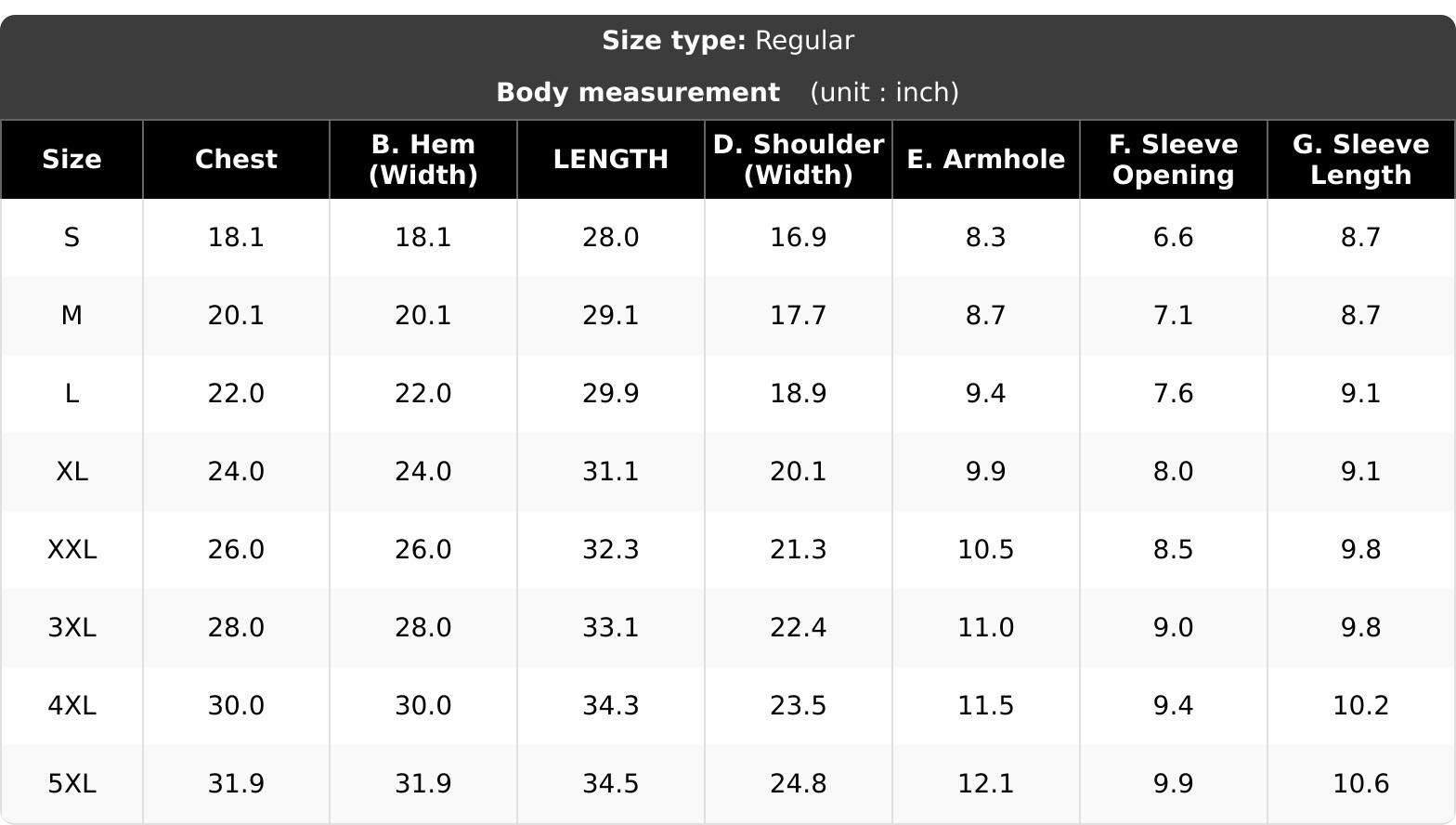Select the LENGTH column header

point(611,160)
